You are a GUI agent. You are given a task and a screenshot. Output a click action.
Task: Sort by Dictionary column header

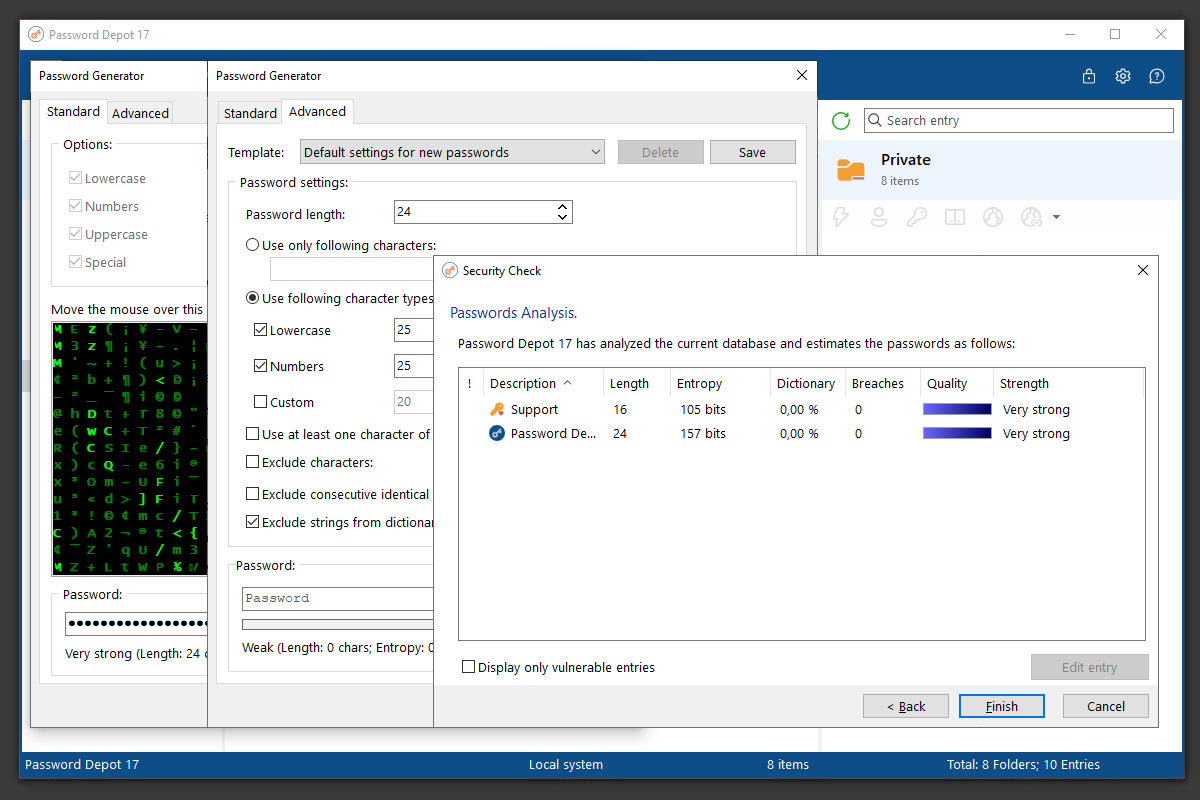806,383
